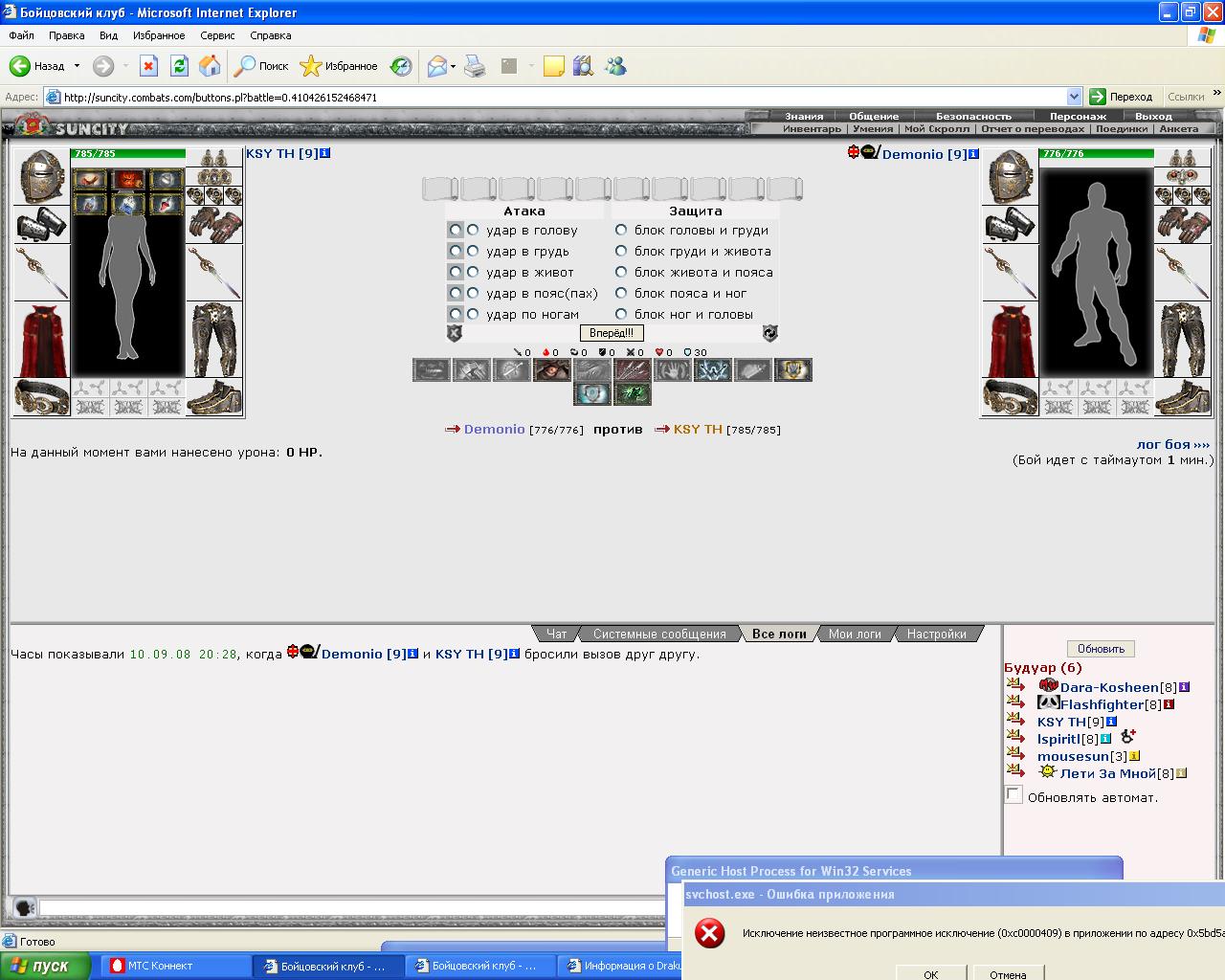Select блок пояса и ног radio
The image size is (1225, 980).
(x=621, y=293)
